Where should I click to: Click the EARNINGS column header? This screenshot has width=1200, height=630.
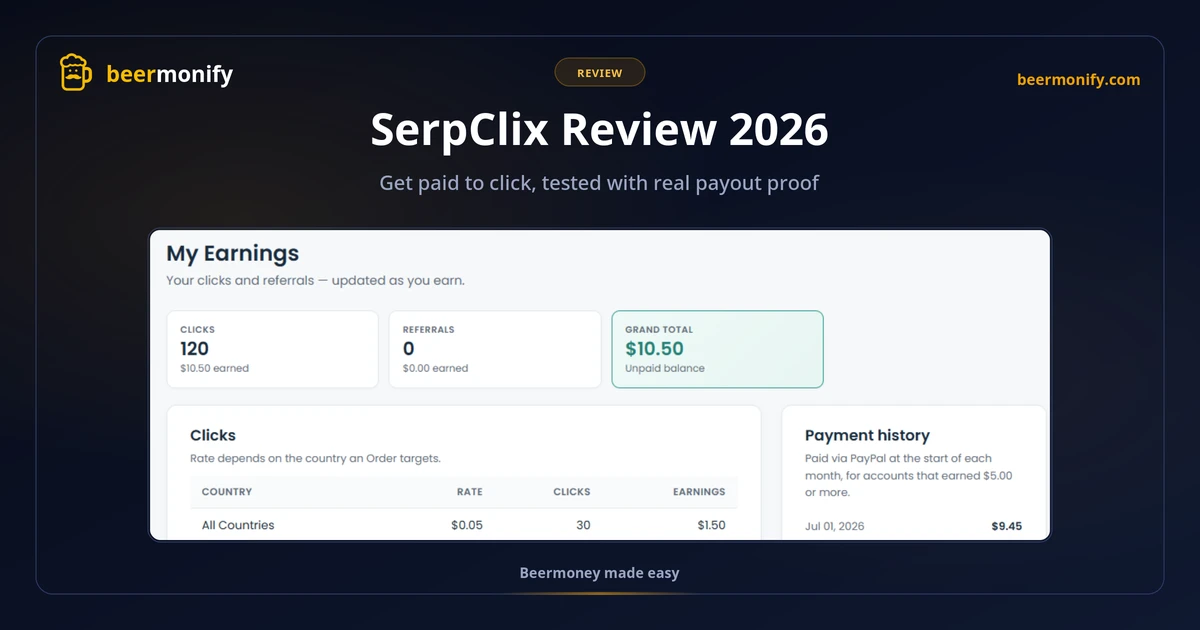(x=699, y=492)
